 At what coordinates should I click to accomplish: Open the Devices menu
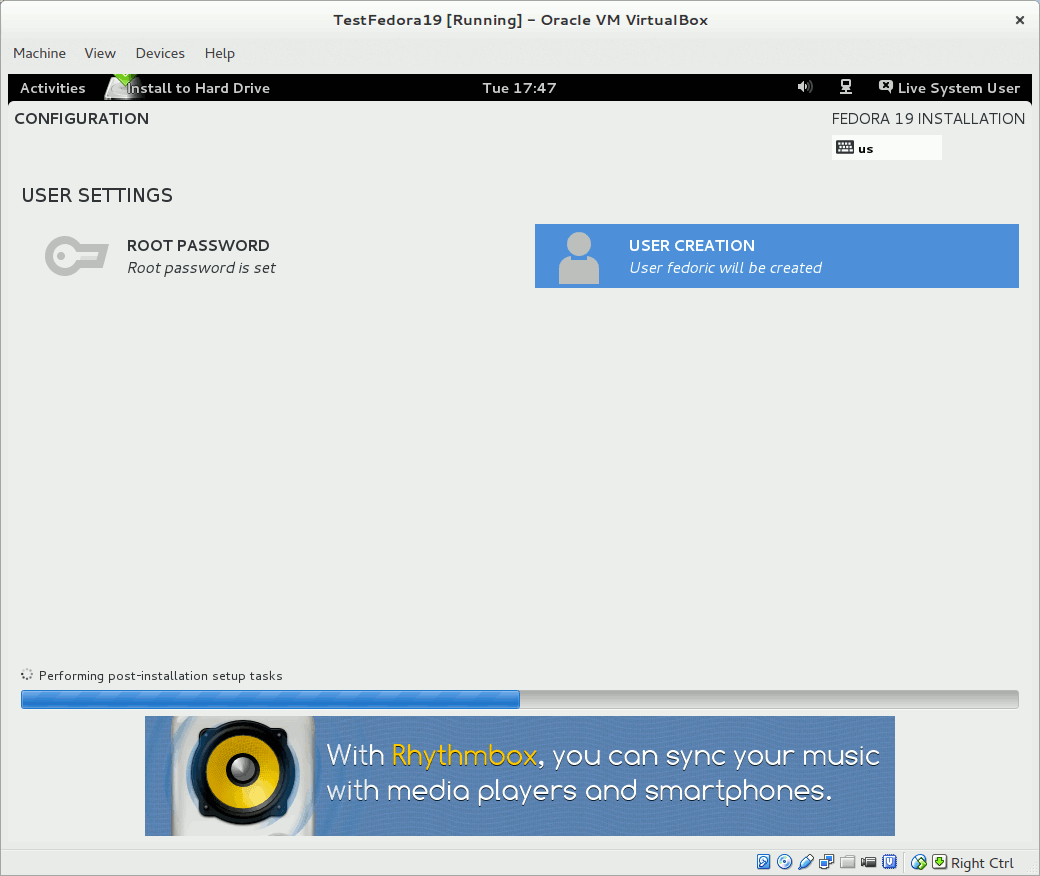160,53
